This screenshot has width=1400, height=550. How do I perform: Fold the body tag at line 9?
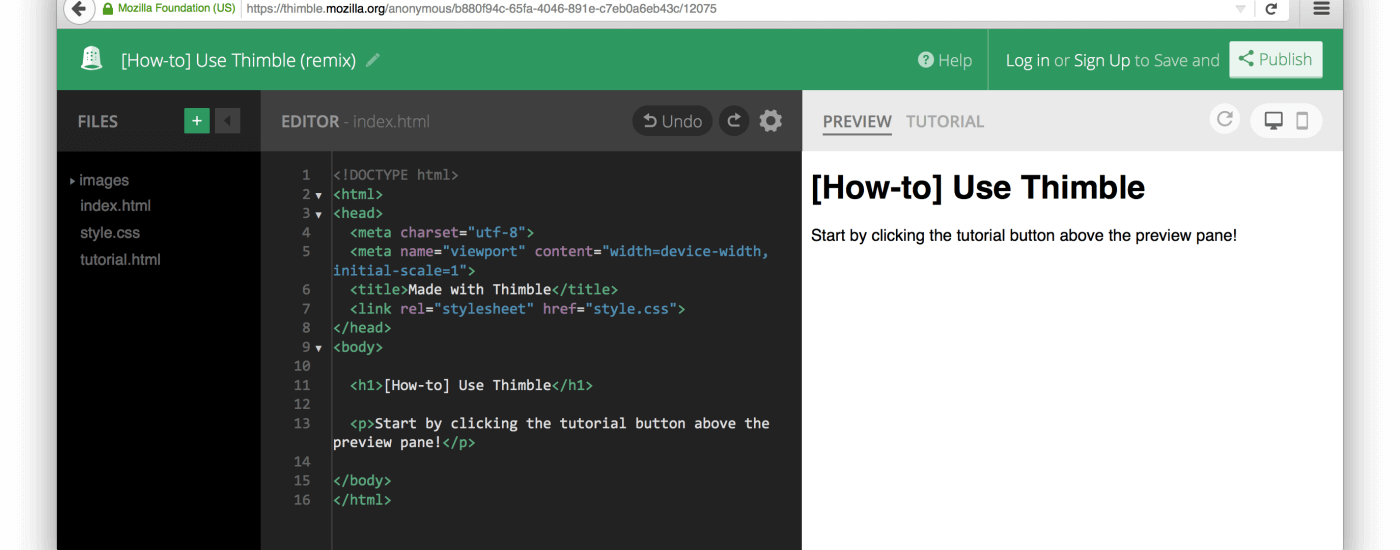(318, 348)
